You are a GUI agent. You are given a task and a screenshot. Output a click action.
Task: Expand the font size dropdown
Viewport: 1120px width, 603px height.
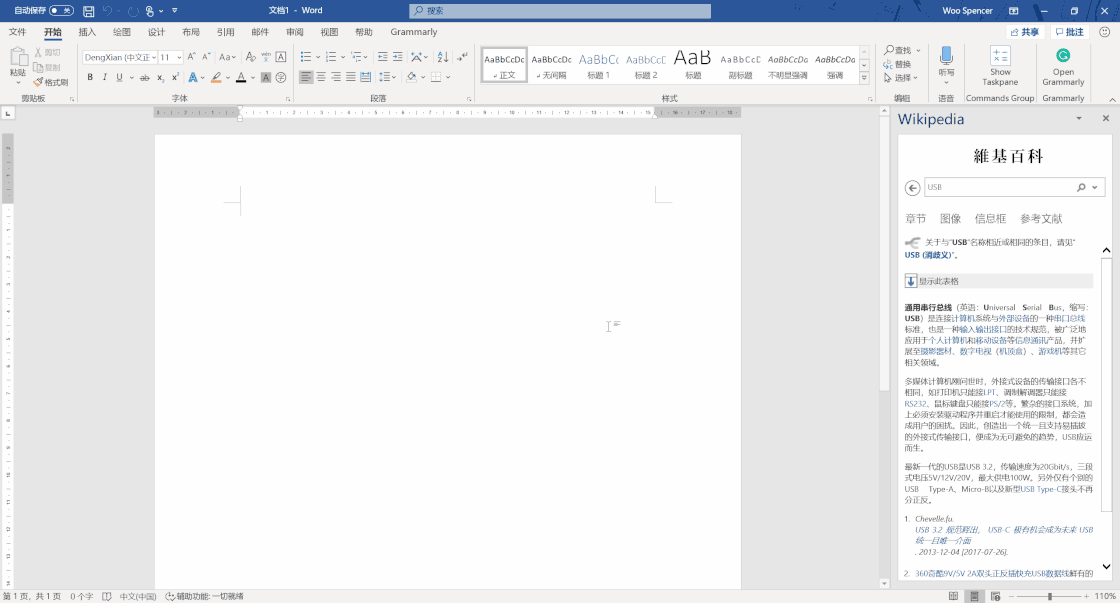pyautogui.click(x=178, y=58)
